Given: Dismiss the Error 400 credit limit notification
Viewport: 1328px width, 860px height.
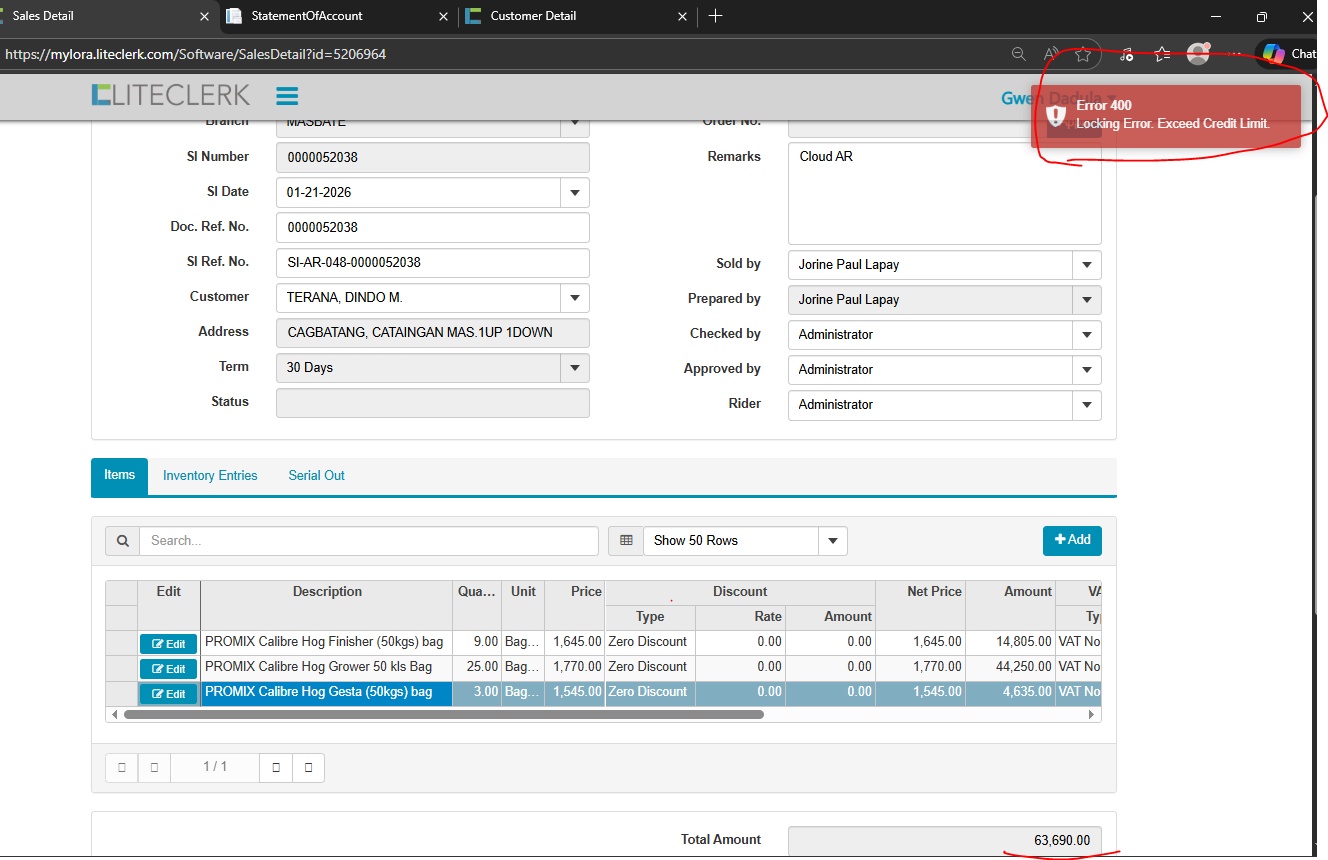Looking at the screenshot, I should pos(1166,115).
